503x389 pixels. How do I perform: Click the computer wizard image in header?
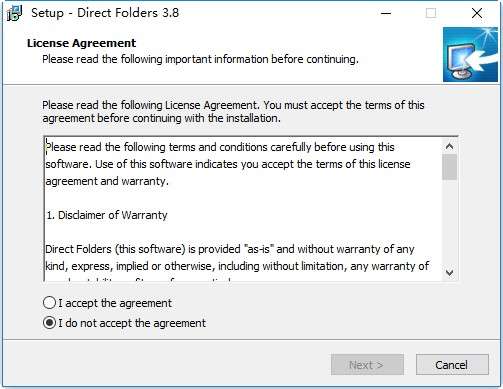click(470, 54)
